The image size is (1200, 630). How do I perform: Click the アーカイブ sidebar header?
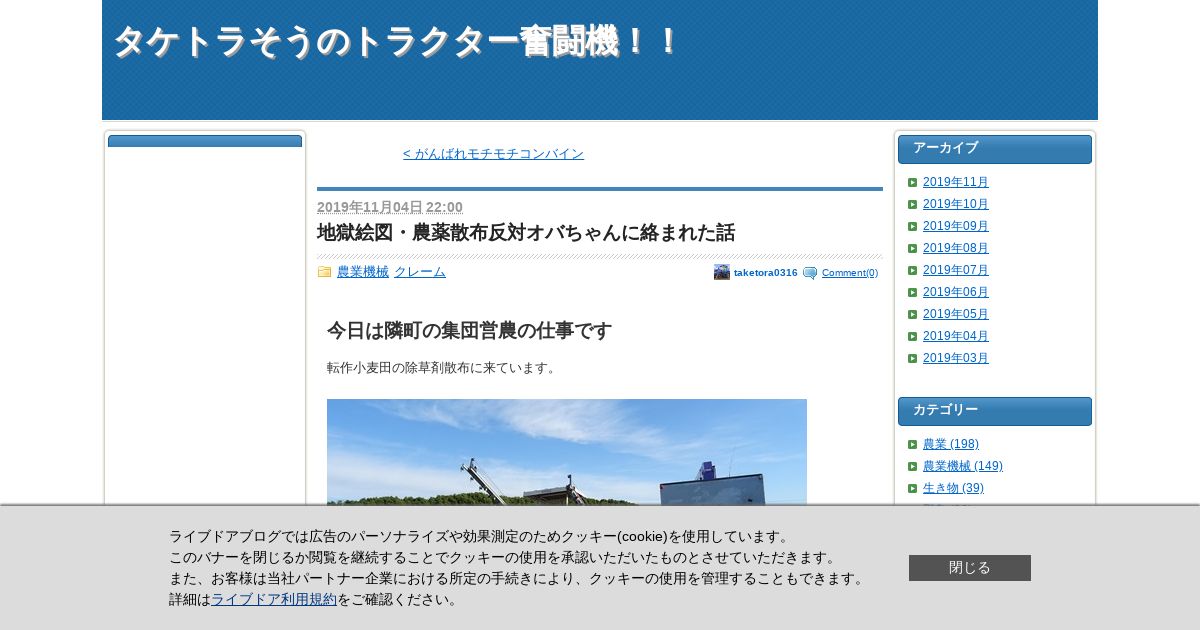[x=995, y=149]
